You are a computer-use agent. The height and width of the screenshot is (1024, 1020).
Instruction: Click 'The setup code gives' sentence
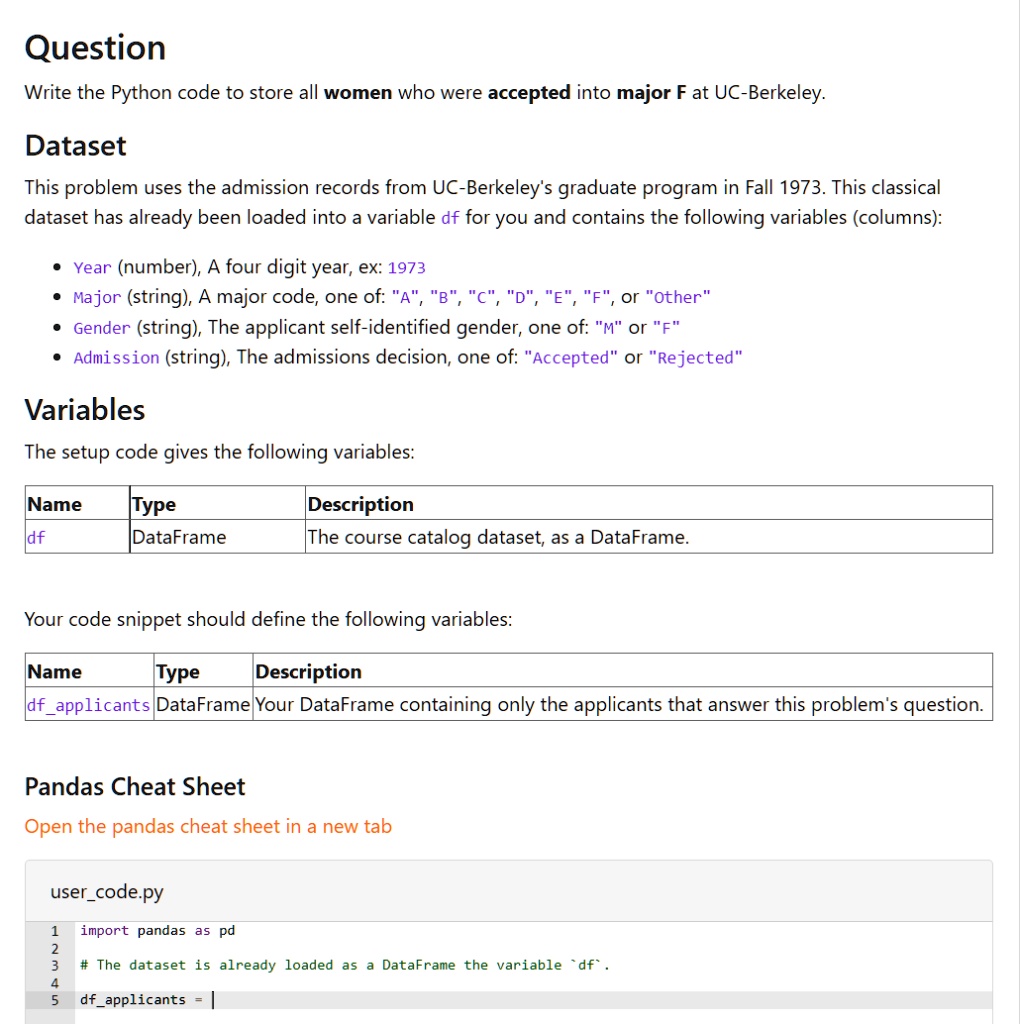pyautogui.click(x=219, y=452)
